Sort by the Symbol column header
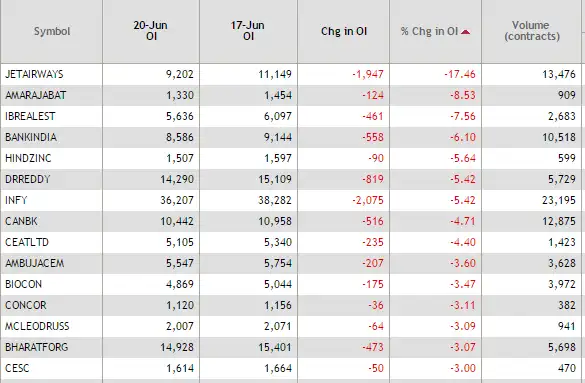This screenshot has width=585, height=383. 52,31
